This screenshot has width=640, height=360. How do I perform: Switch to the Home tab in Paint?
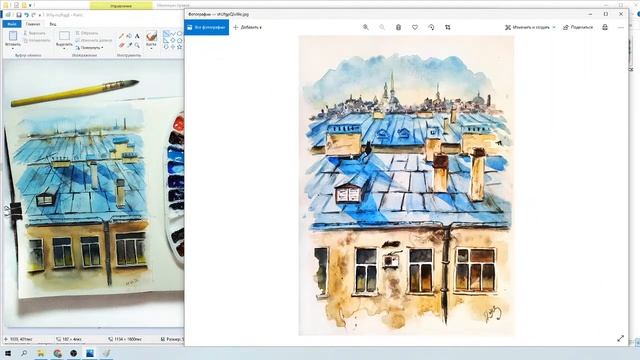click(33, 24)
